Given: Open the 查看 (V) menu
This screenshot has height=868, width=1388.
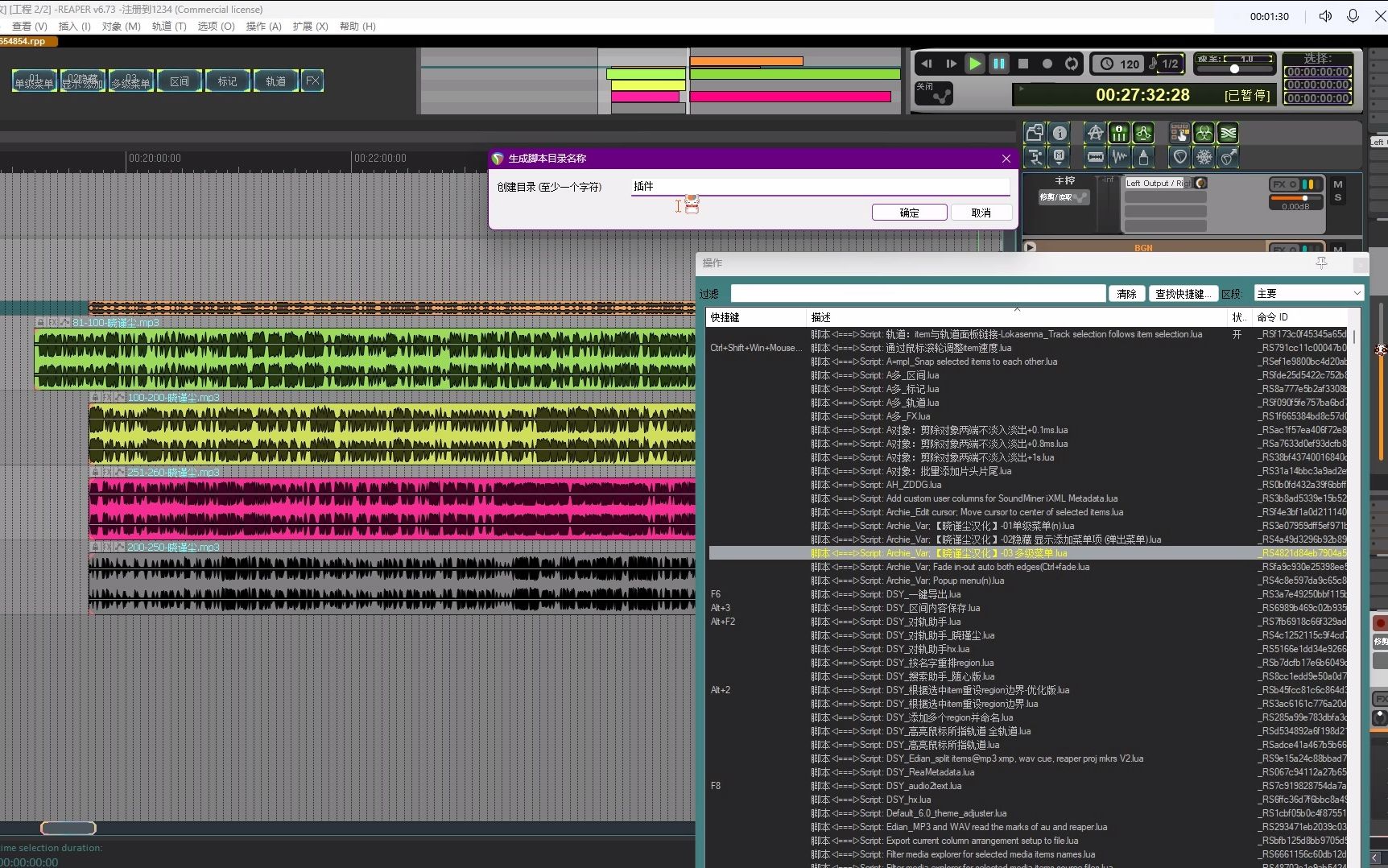Looking at the screenshot, I should [x=29, y=26].
